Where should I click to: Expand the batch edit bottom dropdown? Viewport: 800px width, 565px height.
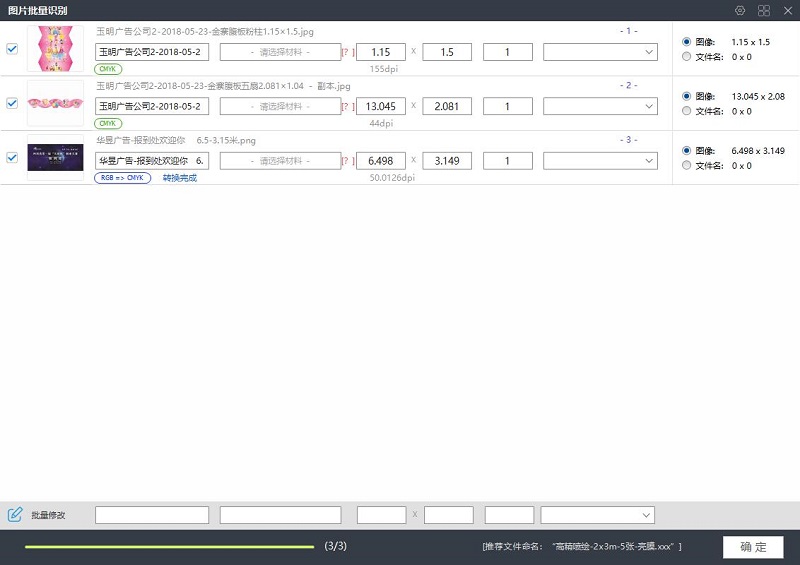click(x=597, y=515)
